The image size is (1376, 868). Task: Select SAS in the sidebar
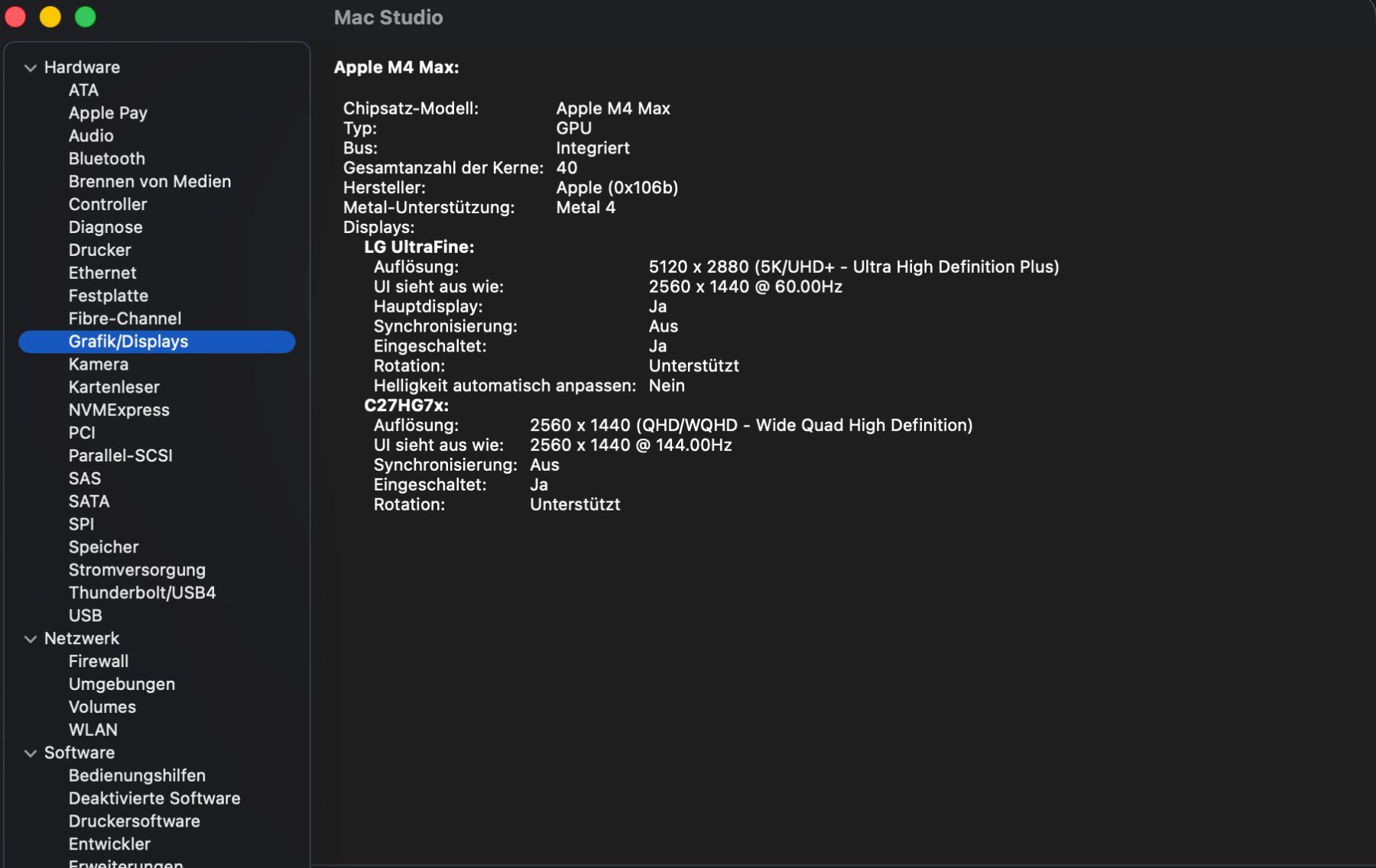coord(84,479)
